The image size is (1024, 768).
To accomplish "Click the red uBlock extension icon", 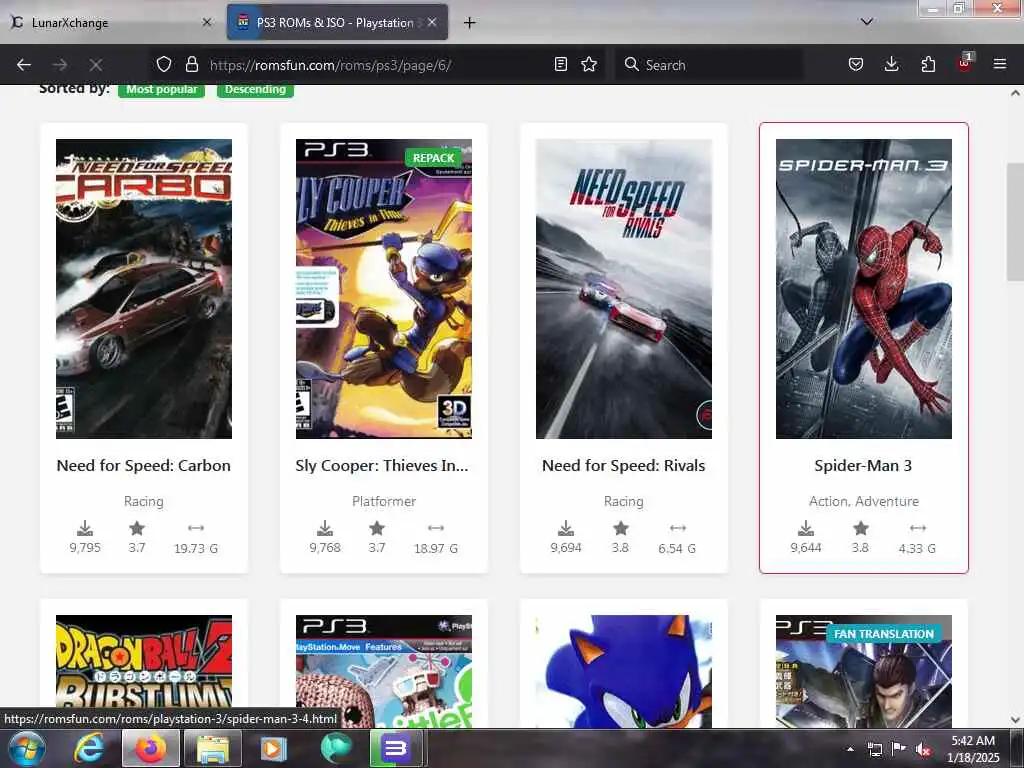I will point(964,63).
